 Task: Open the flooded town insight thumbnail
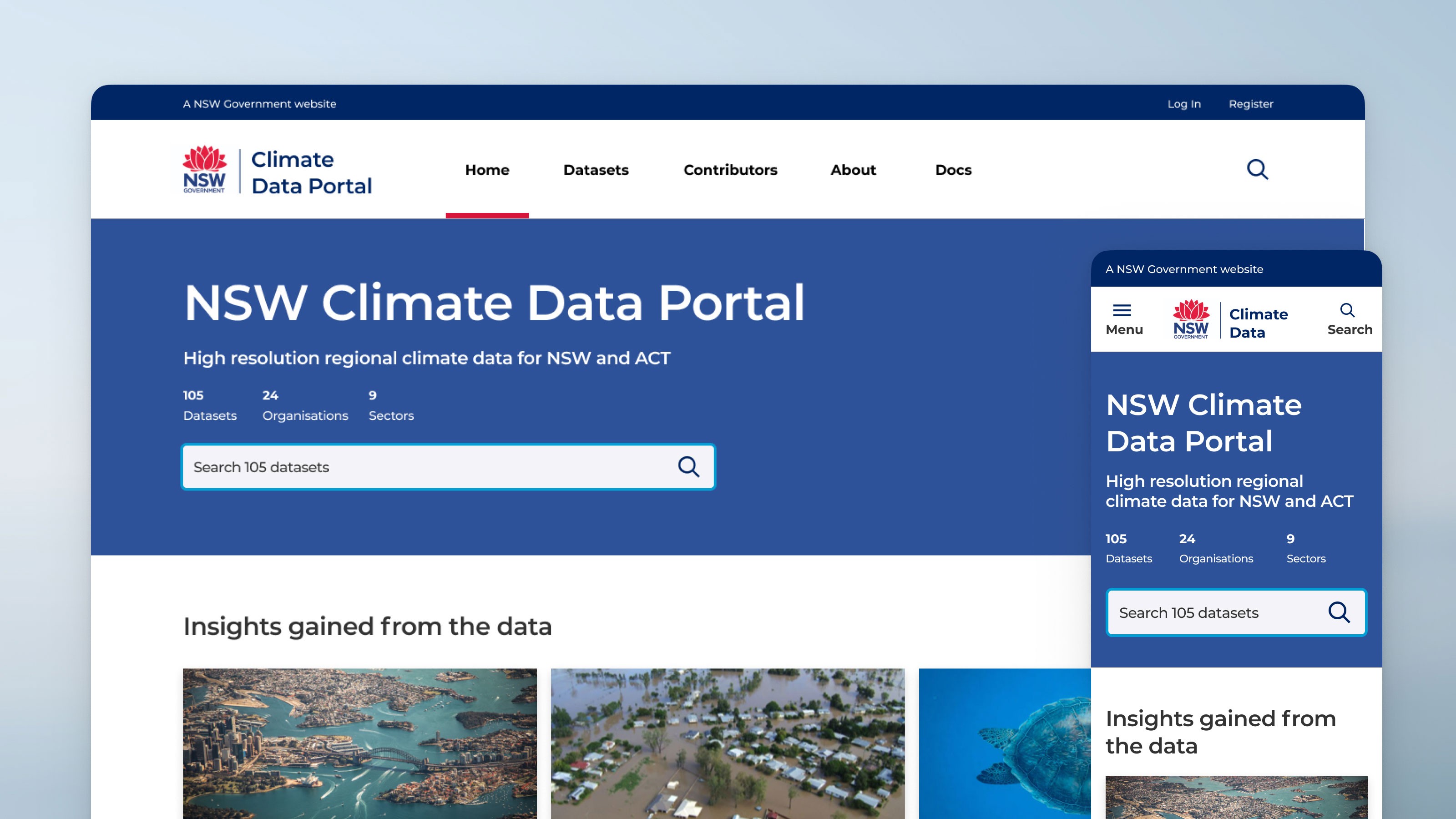(x=728, y=743)
